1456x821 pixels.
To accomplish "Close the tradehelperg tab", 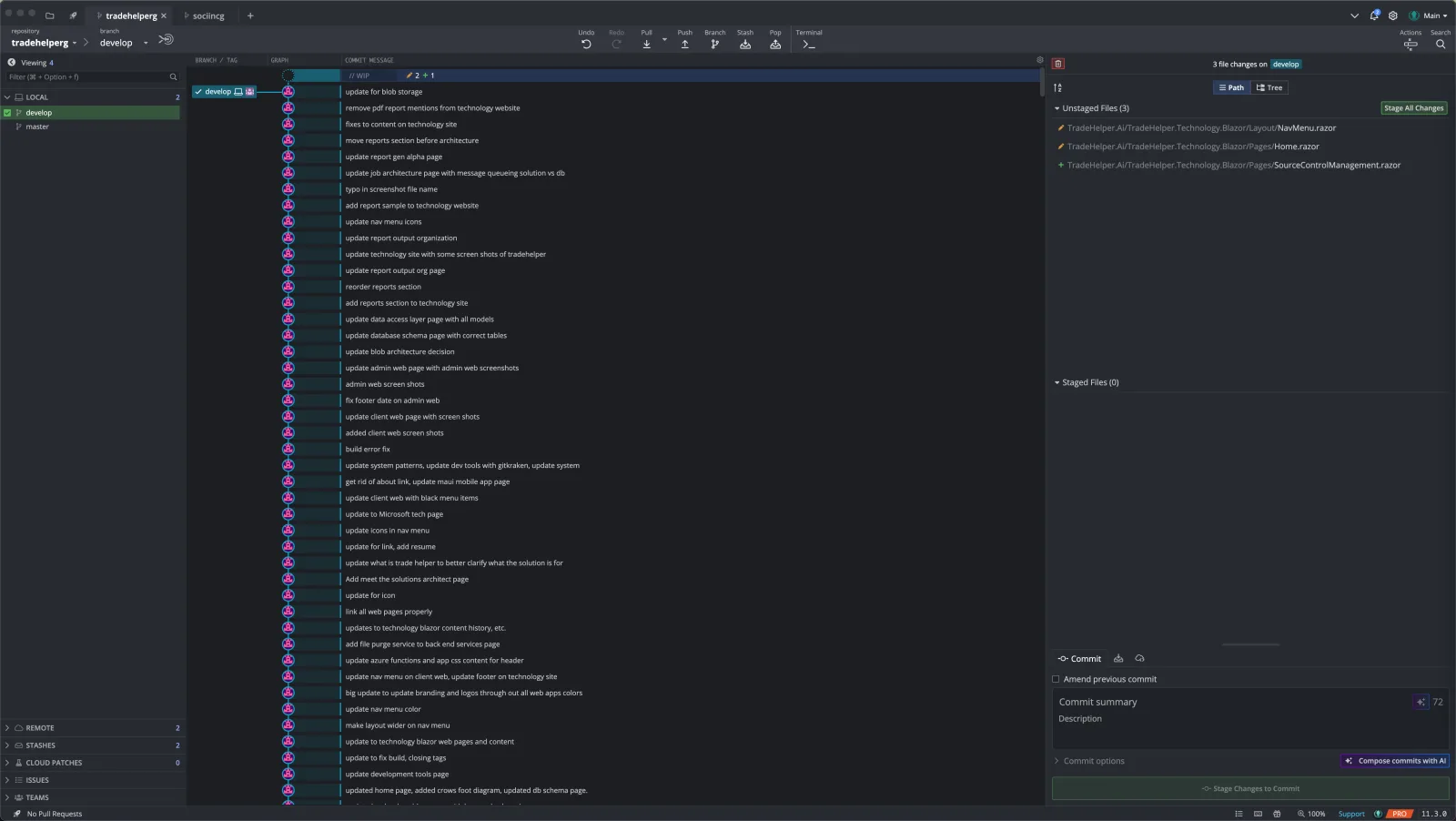I will pos(164,15).
